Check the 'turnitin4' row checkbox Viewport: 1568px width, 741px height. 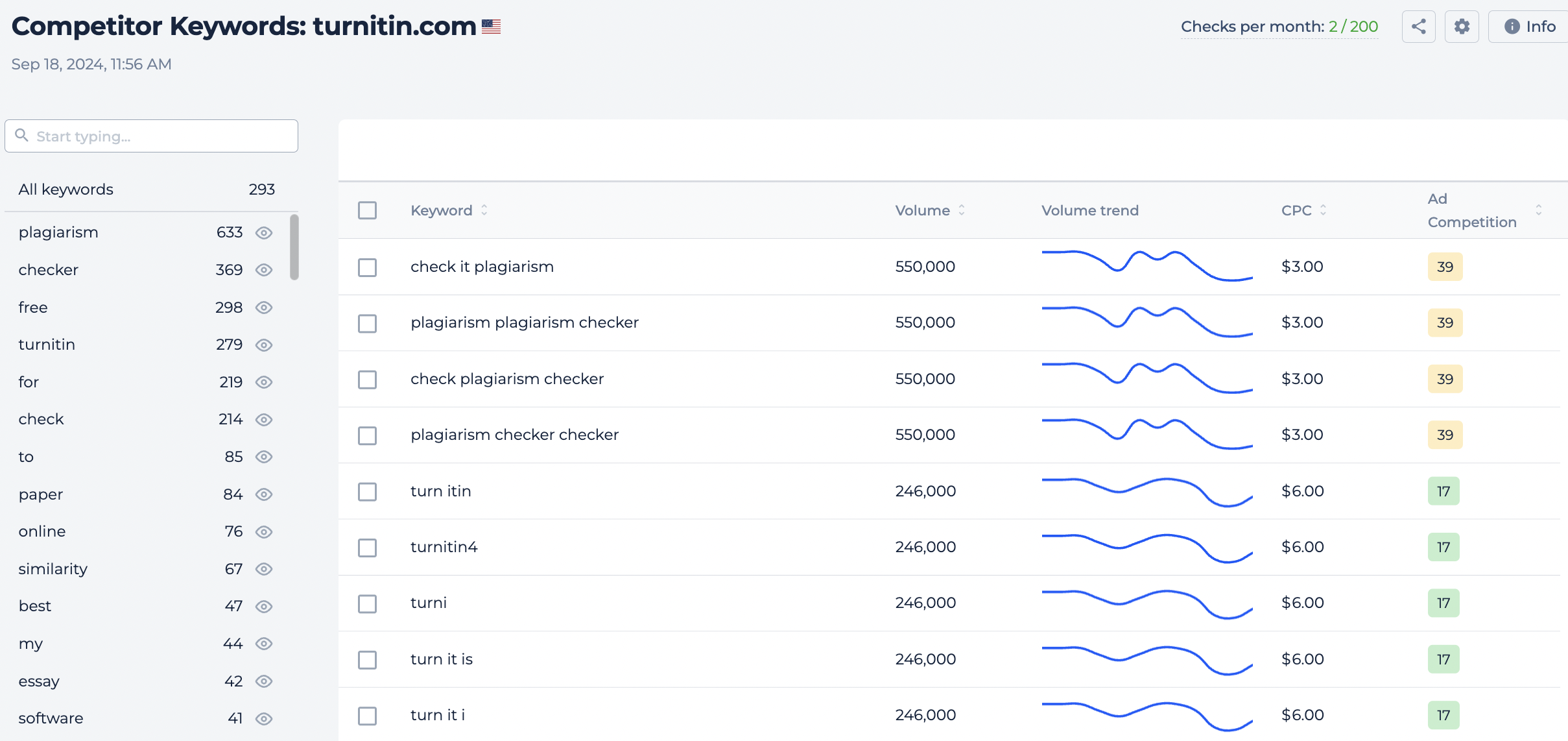click(367, 548)
